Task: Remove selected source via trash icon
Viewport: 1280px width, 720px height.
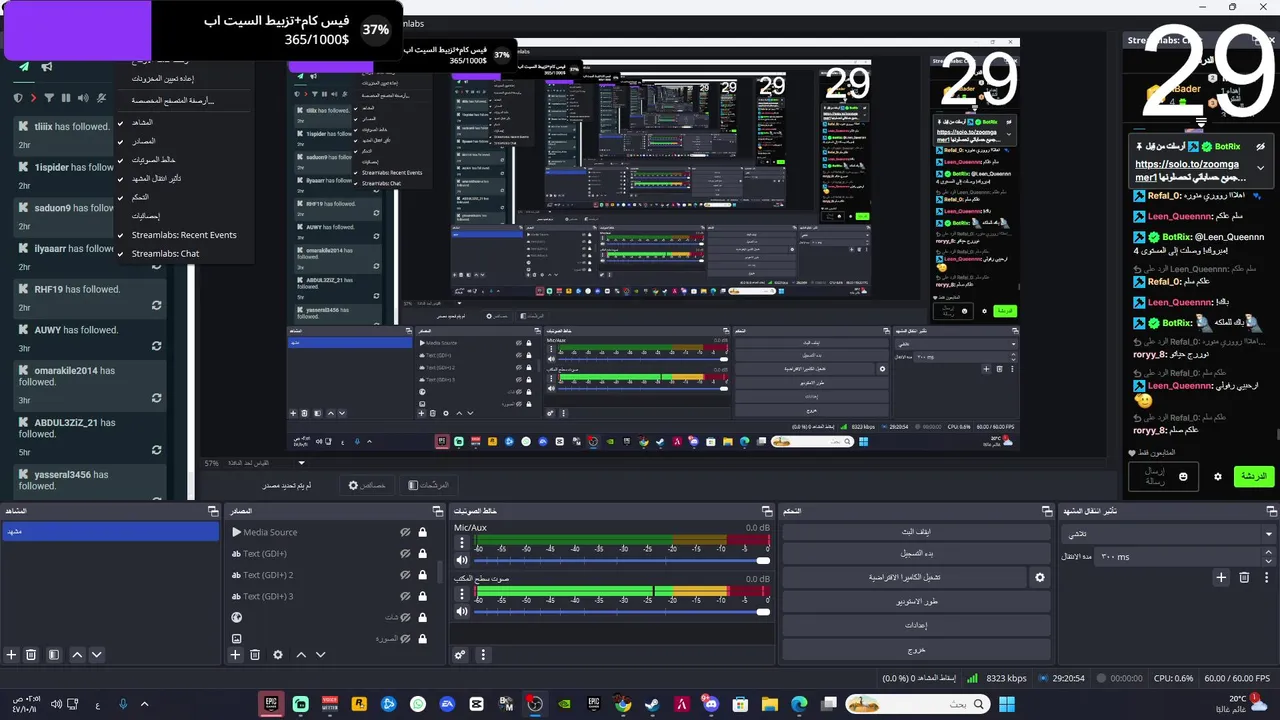Action: click(255, 655)
